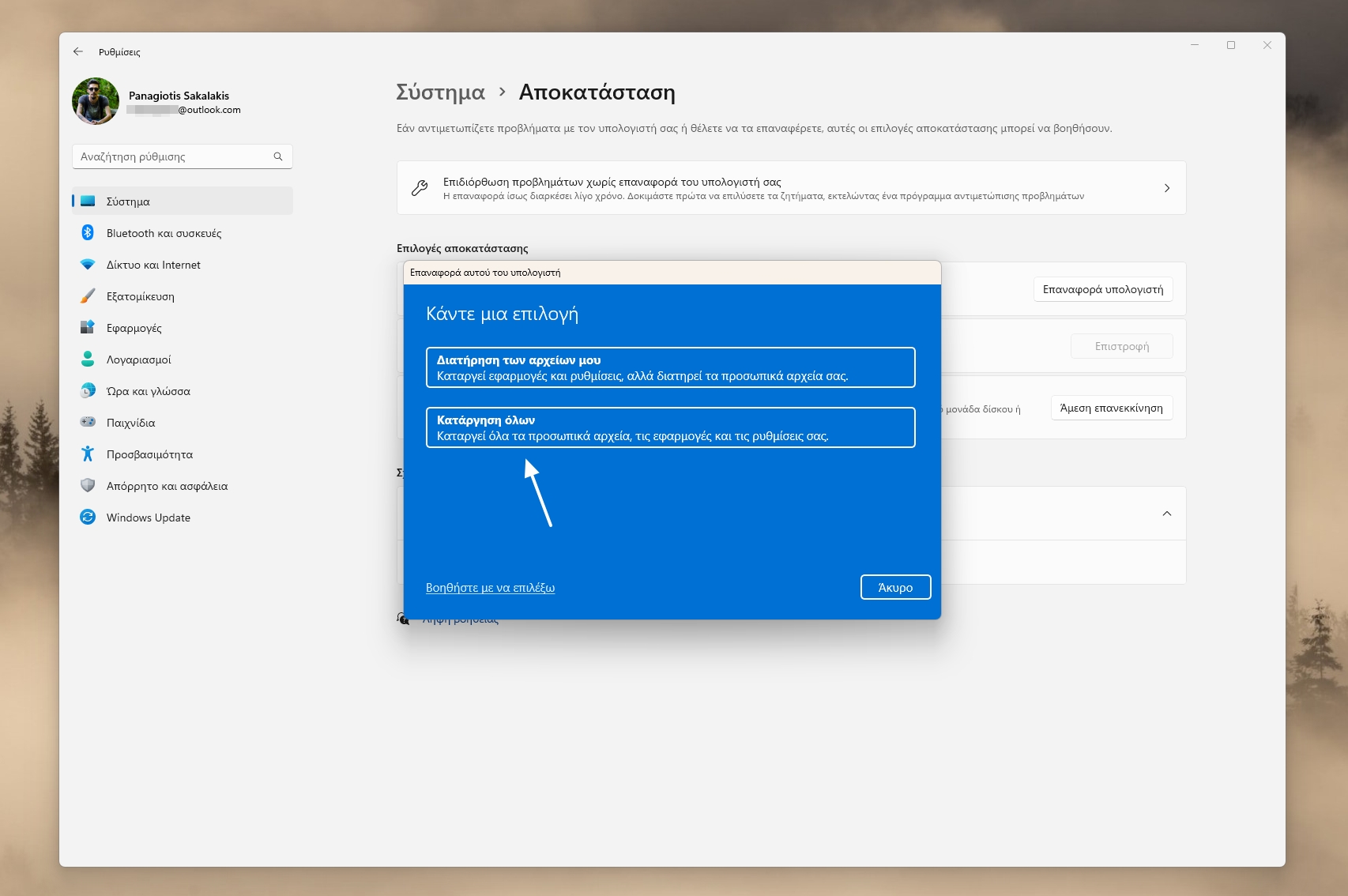Click the Panagiotis Sakalakis profile picture

(94, 100)
